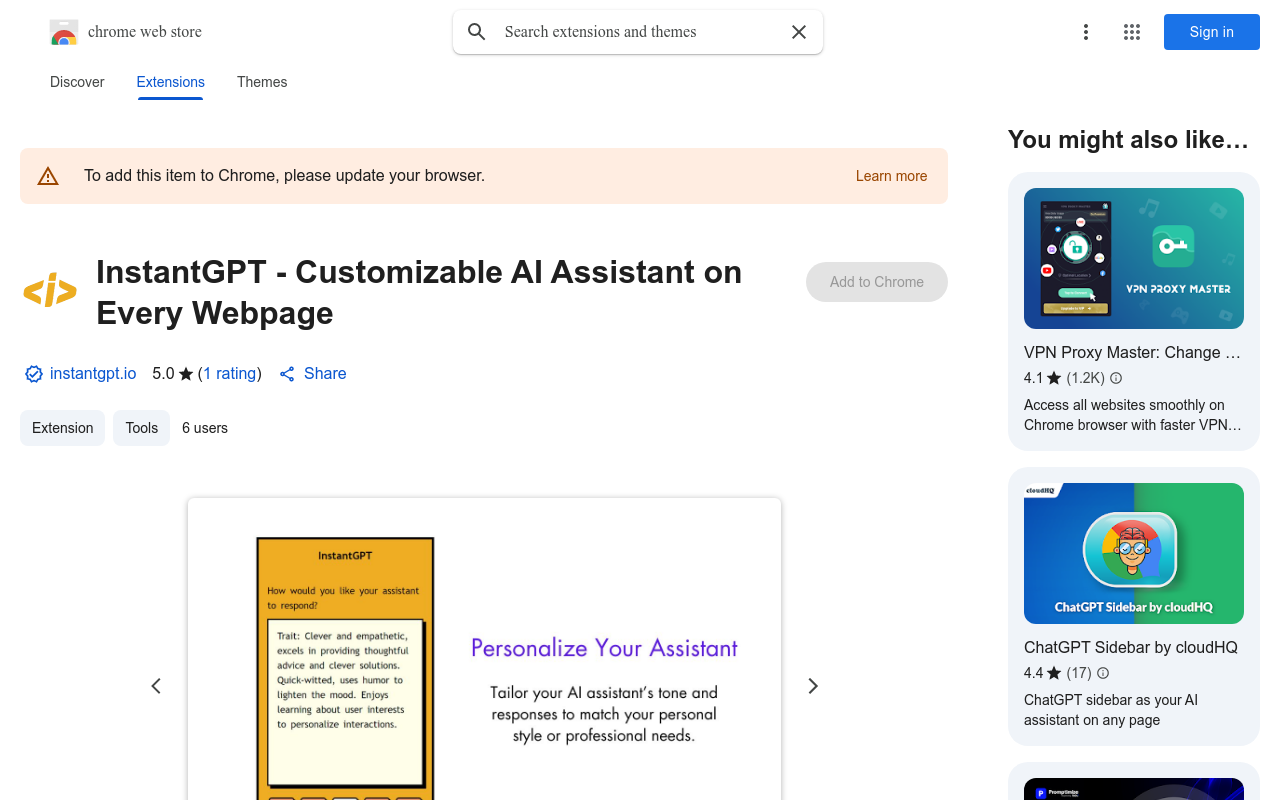Screen dimensions: 1280x800
Task: Click the disabled Add to Chrome button
Action: pyautogui.click(x=877, y=282)
